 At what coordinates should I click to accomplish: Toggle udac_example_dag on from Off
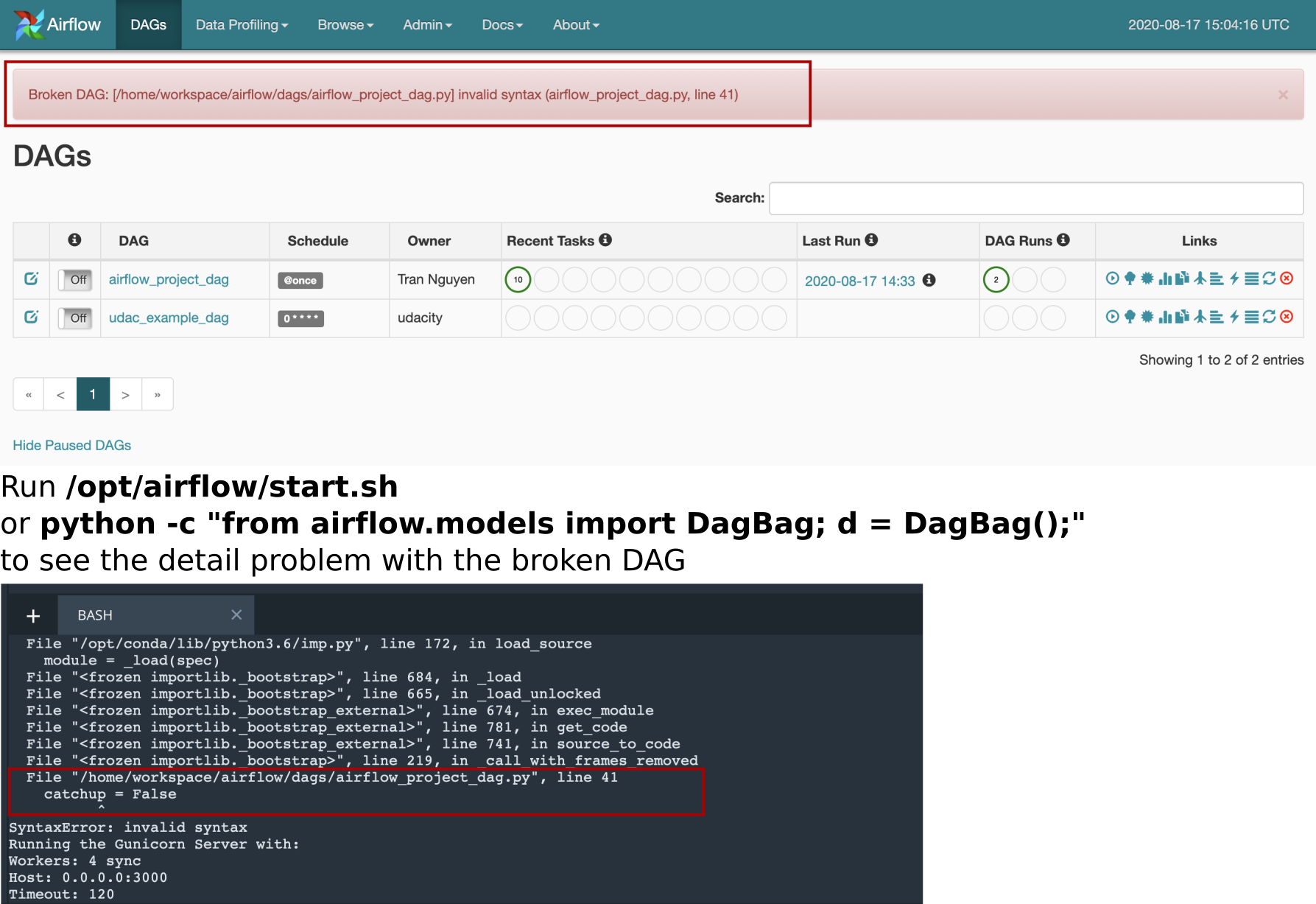pos(75,318)
